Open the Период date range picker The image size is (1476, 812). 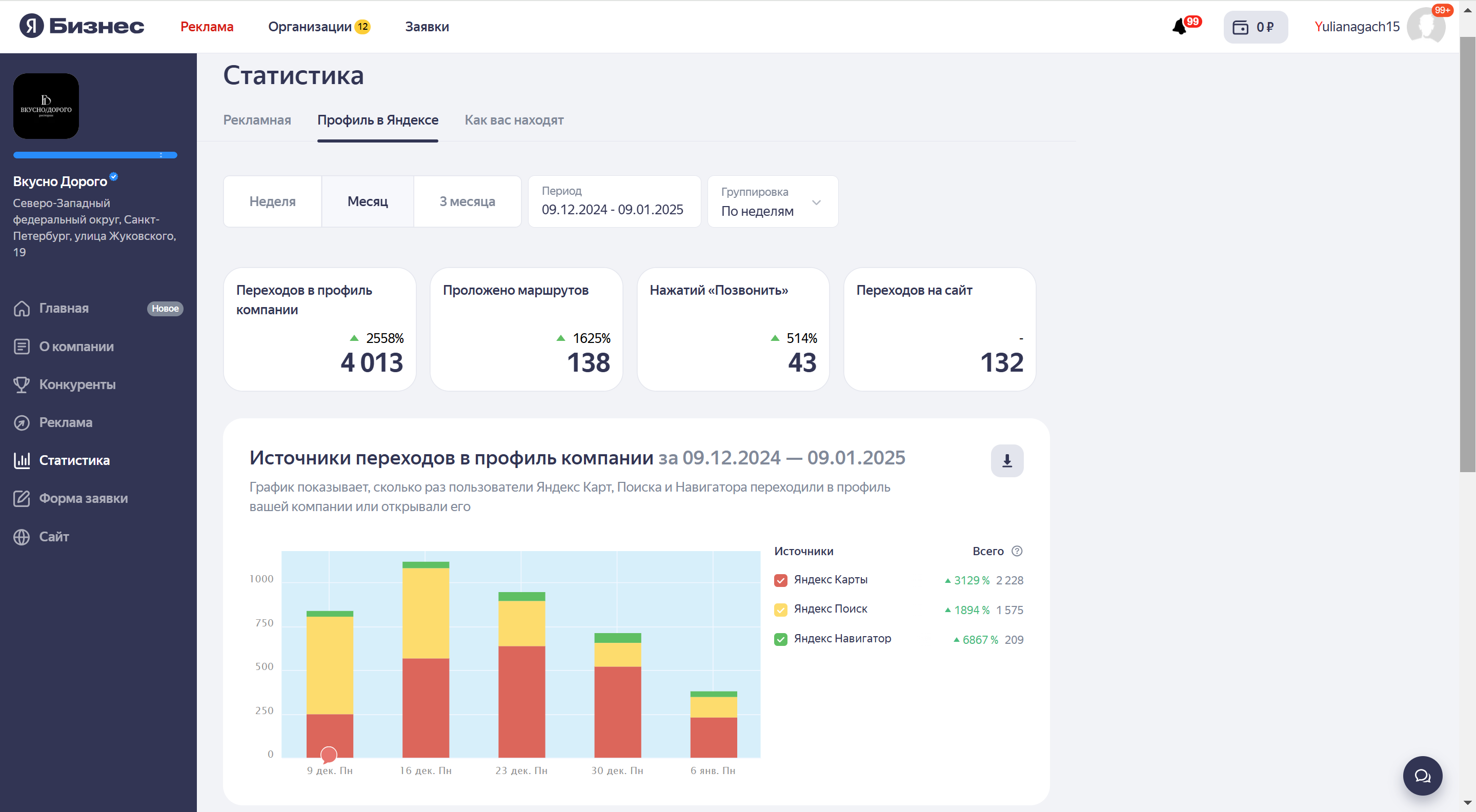[x=614, y=201]
